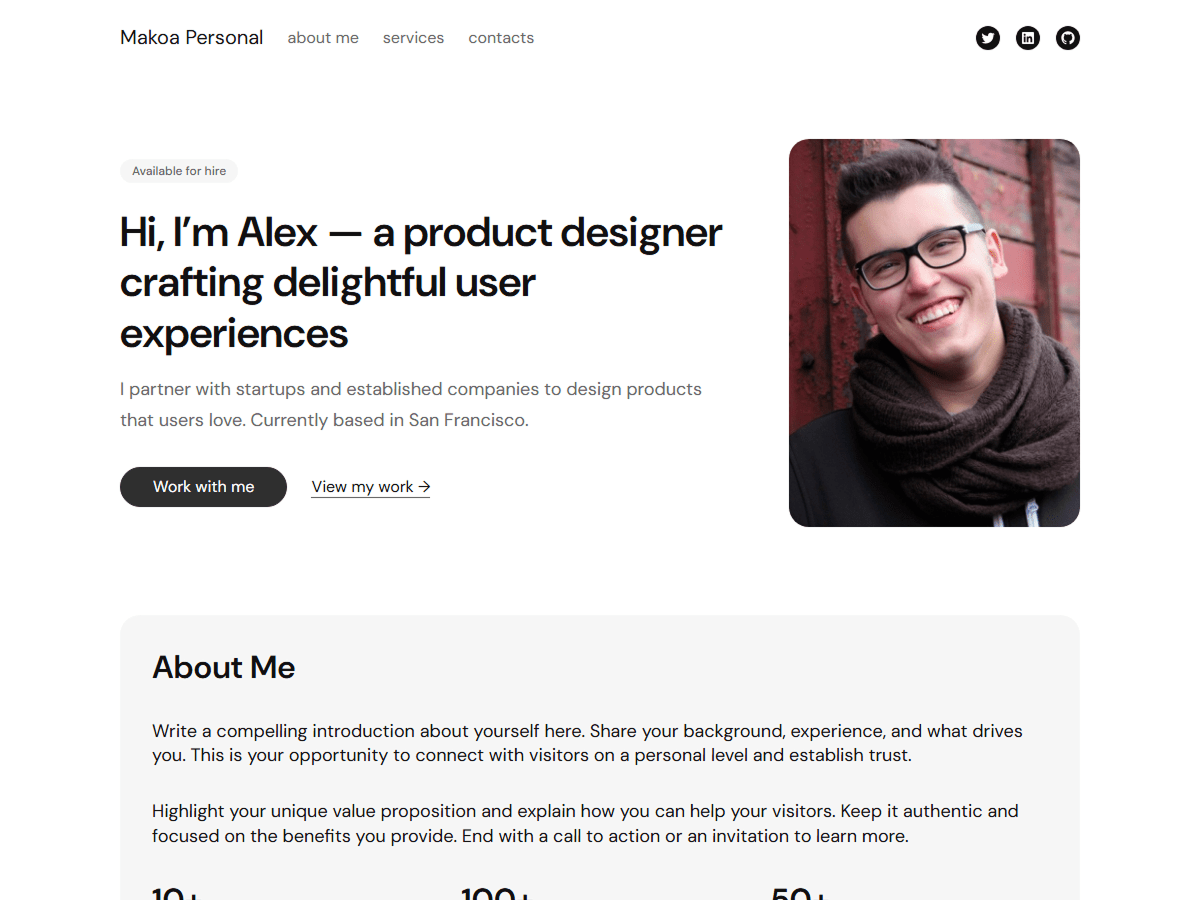1200x900 pixels.
Task: Click the Makoa Personal site logo
Action: 191,38
